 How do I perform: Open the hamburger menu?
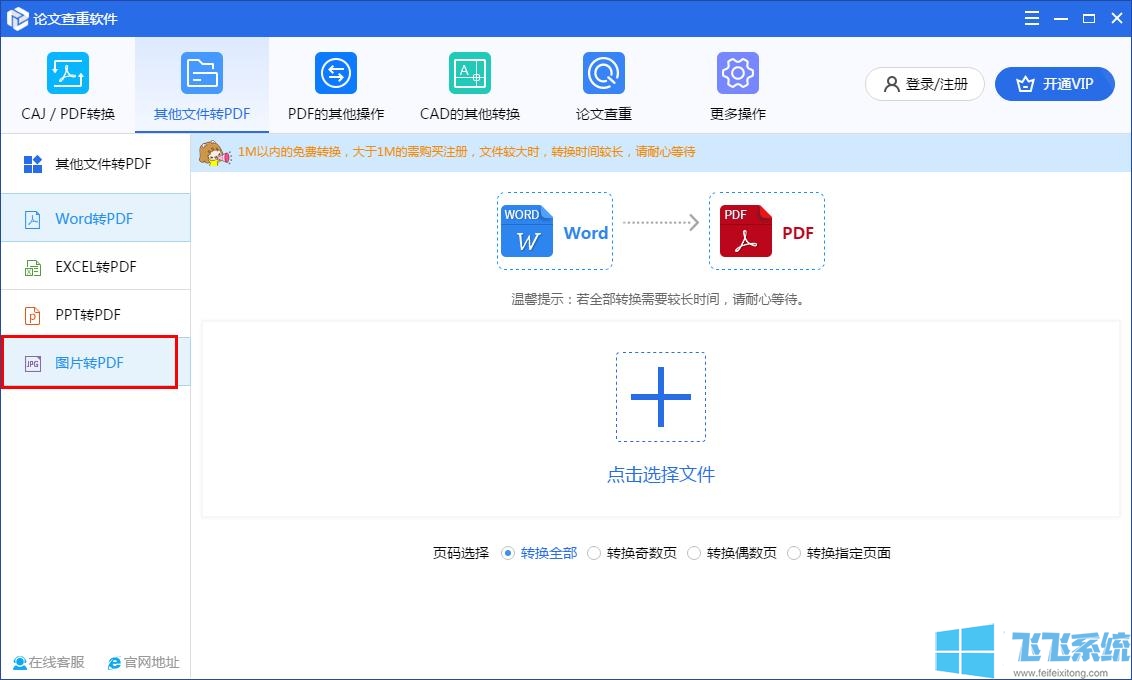tap(1031, 17)
